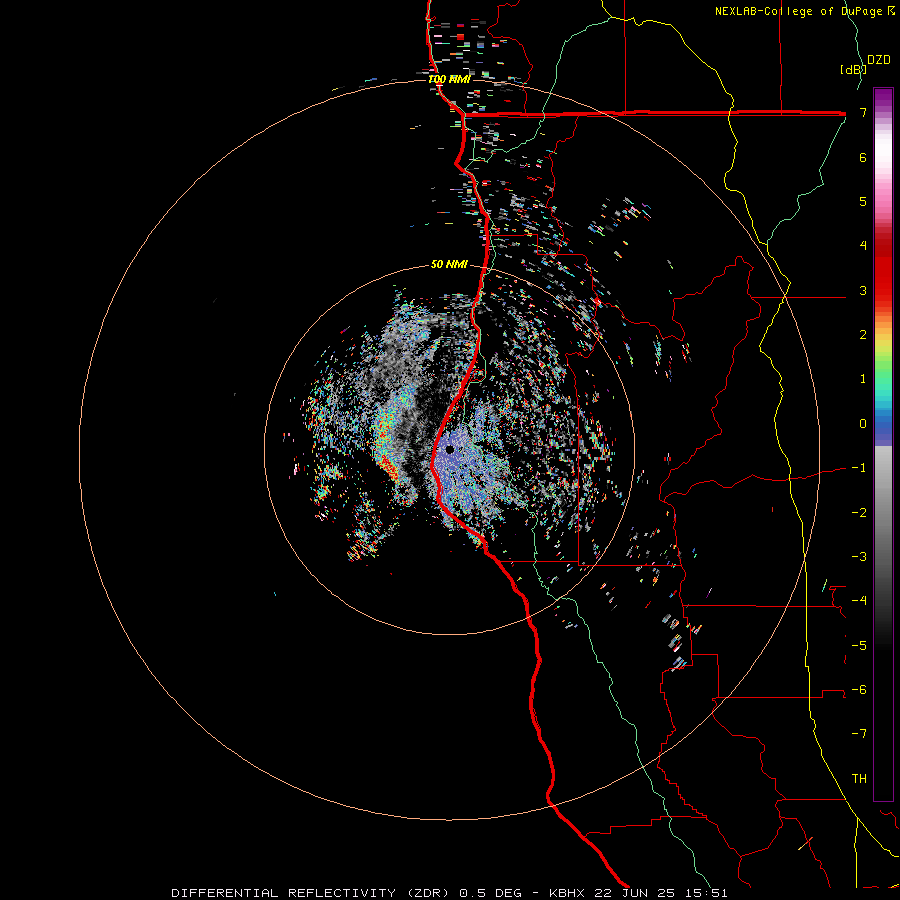The height and width of the screenshot is (900, 900).
Task: Click the colorbar value label '-6'
Action: [859, 690]
